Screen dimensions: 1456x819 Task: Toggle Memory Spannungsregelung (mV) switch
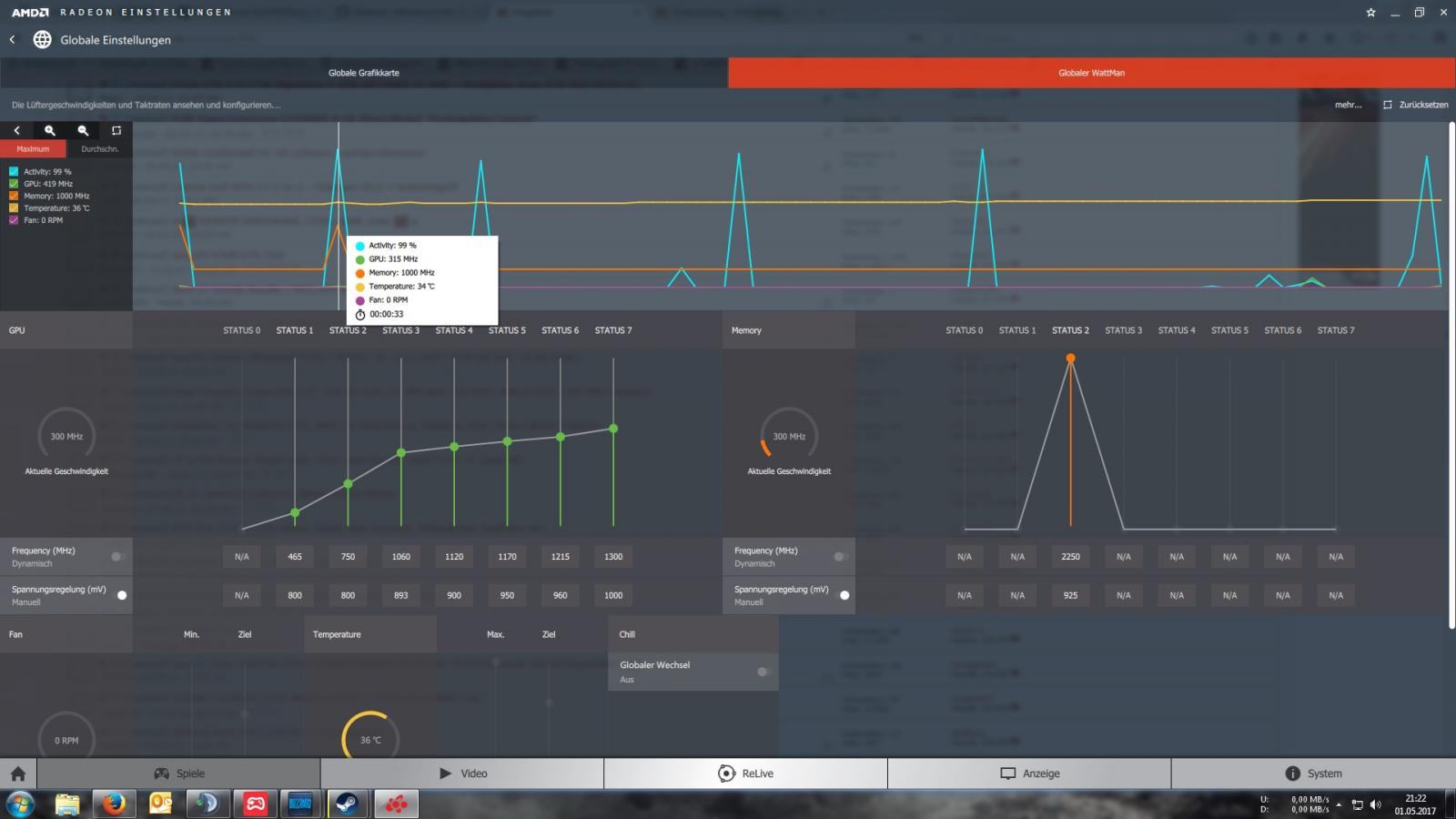coord(843,595)
